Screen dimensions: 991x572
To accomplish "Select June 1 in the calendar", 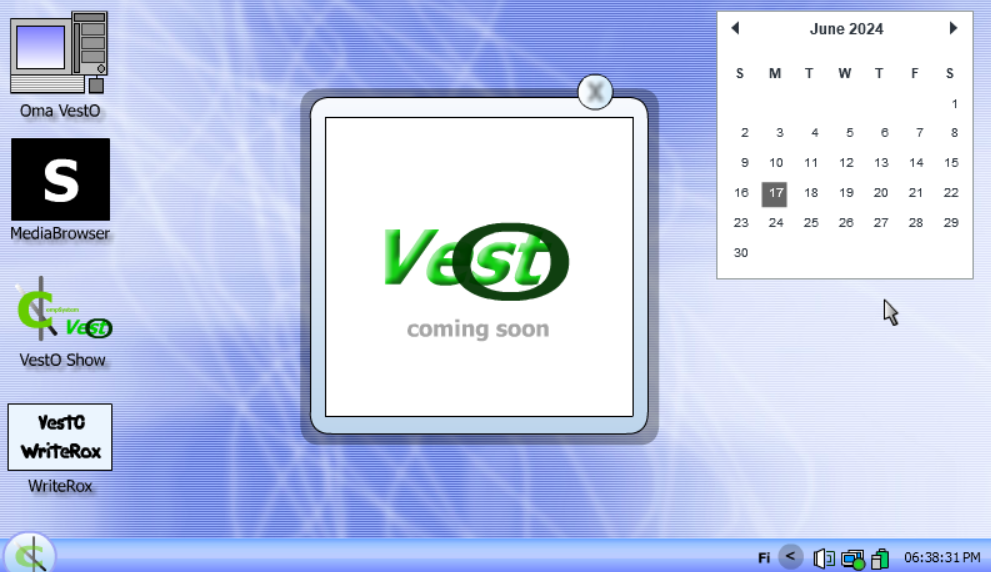I will [x=954, y=104].
